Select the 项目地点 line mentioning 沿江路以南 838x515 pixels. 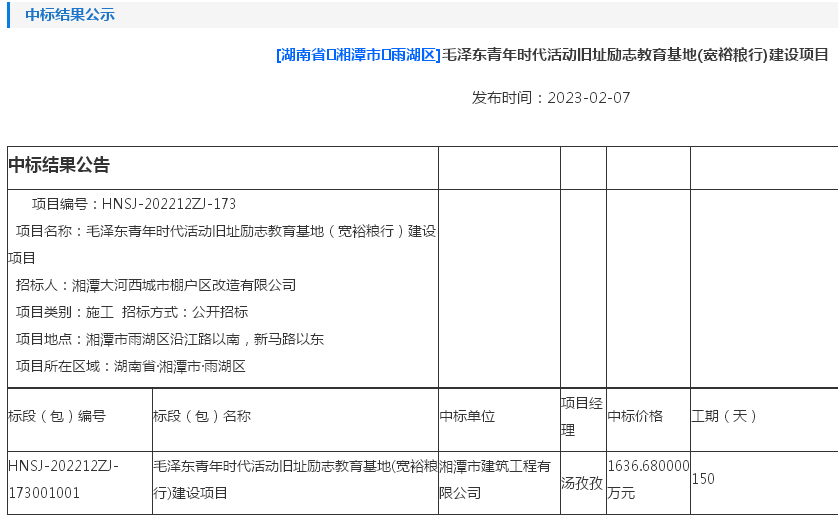click(x=170, y=339)
